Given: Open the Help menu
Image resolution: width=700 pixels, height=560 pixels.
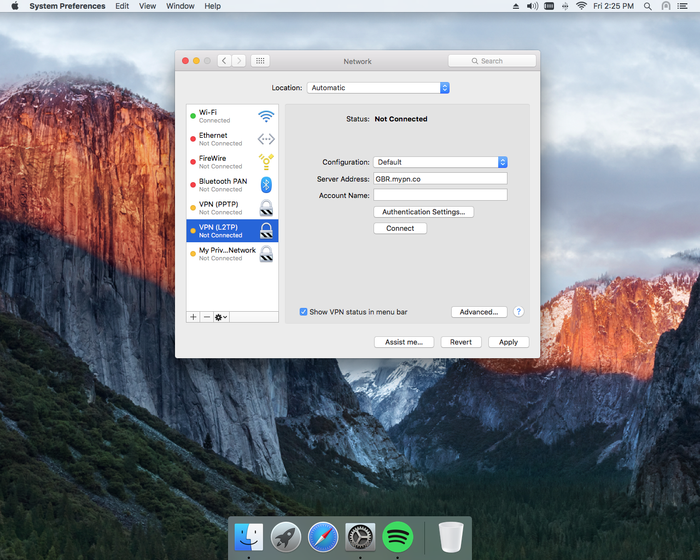Looking at the screenshot, I should coord(212,6).
